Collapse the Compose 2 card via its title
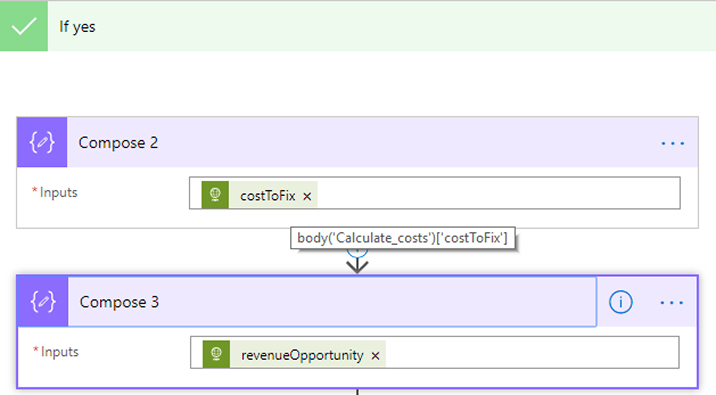716x395 pixels. pos(118,143)
